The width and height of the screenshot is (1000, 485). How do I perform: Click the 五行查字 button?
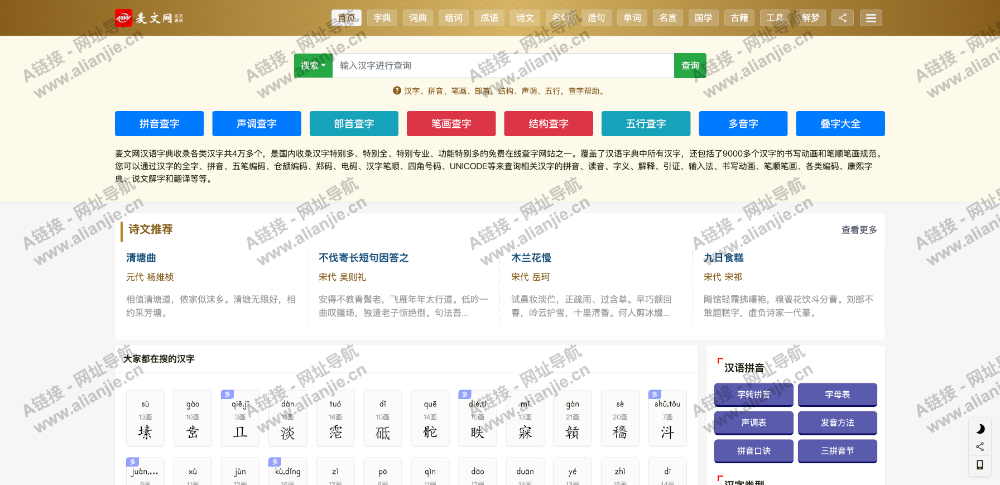(x=646, y=124)
